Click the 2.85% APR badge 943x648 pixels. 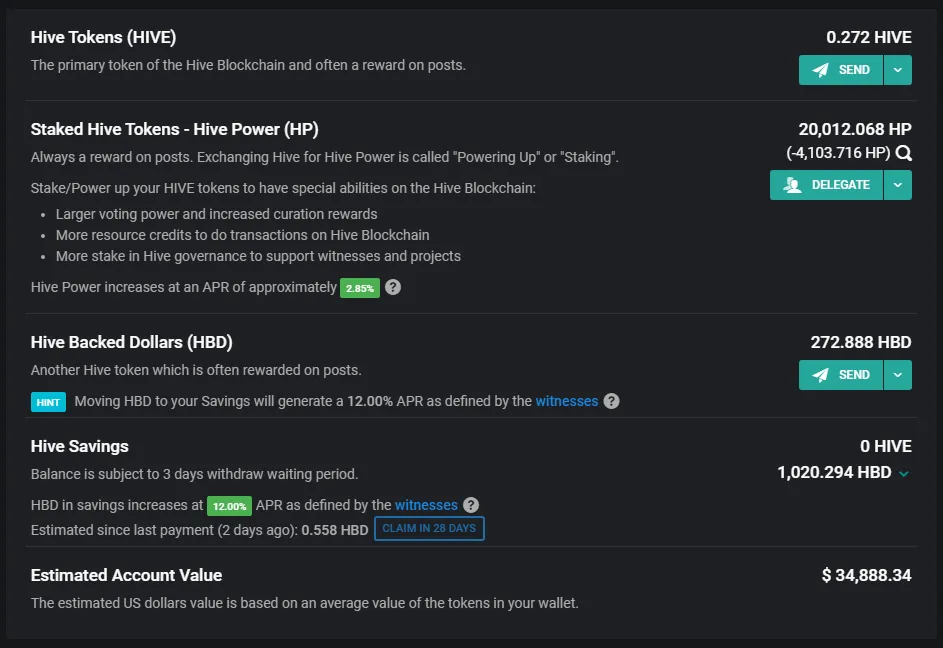[x=360, y=288]
